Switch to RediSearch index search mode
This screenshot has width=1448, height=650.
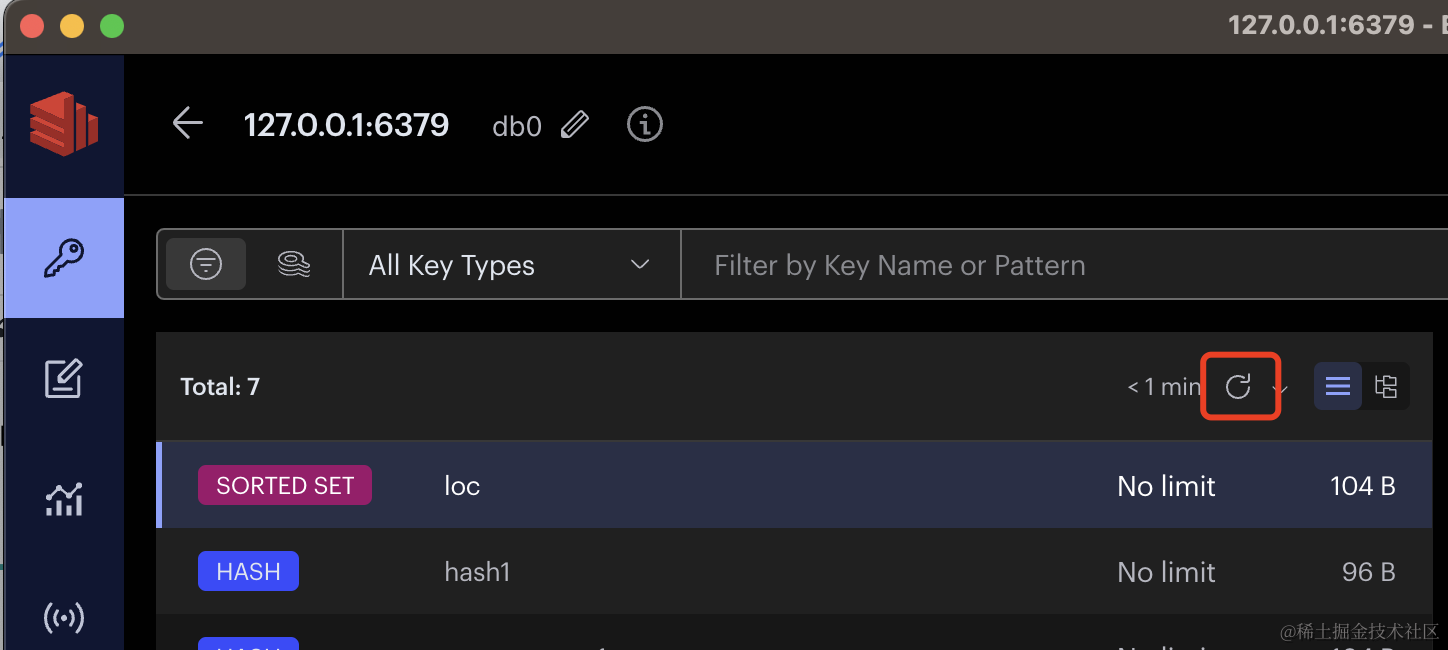(x=293, y=264)
